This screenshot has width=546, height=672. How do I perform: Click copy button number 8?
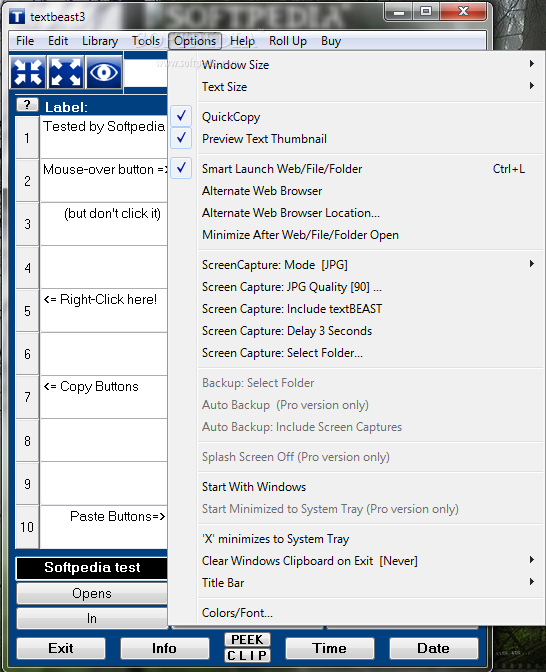coord(27,441)
